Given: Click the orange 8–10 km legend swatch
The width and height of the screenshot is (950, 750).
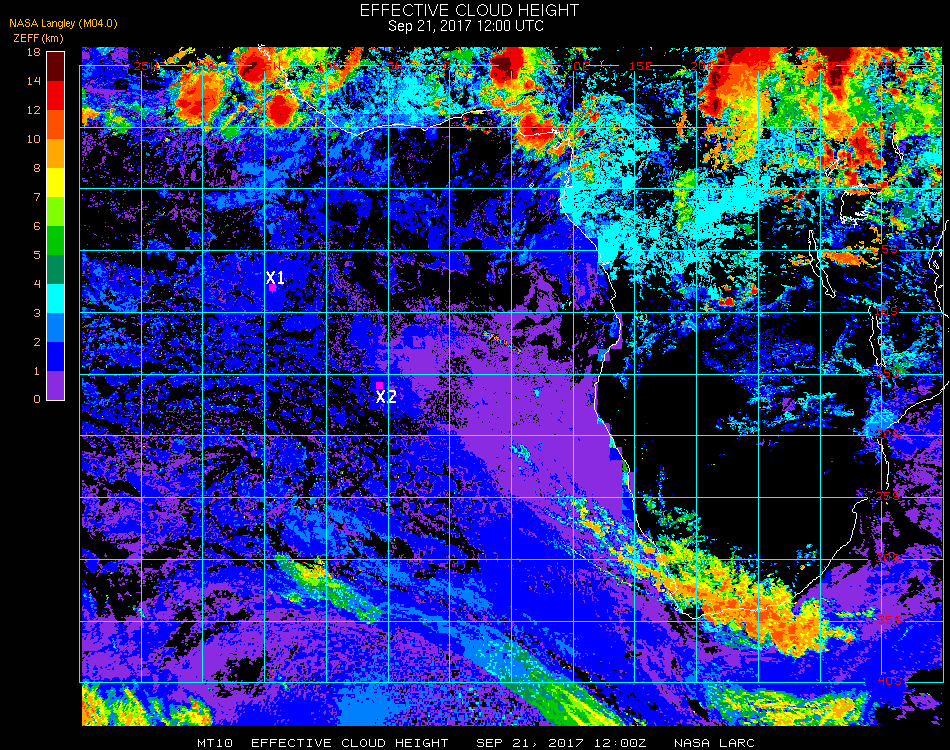Looking at the screenshot, I should coord(55,154).
